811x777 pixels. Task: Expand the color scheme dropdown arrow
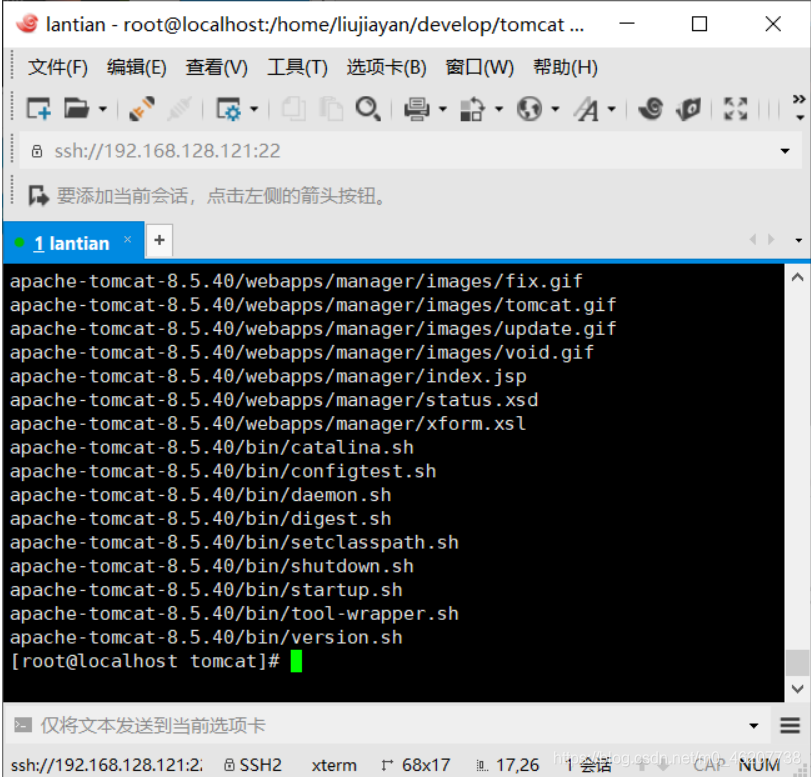pos(499,109)
